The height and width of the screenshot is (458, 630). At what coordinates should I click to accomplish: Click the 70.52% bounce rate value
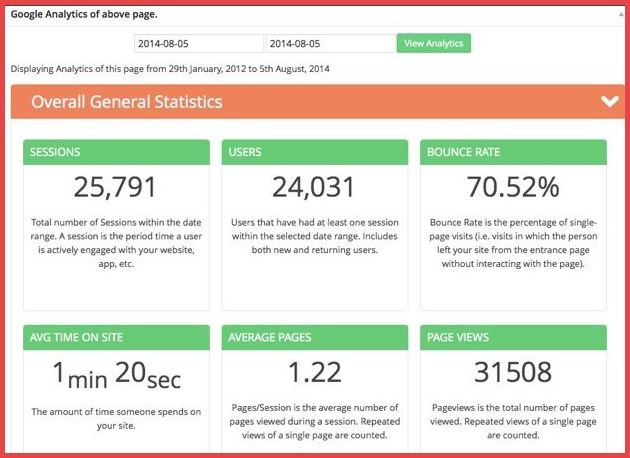click(x=513, y=187)
